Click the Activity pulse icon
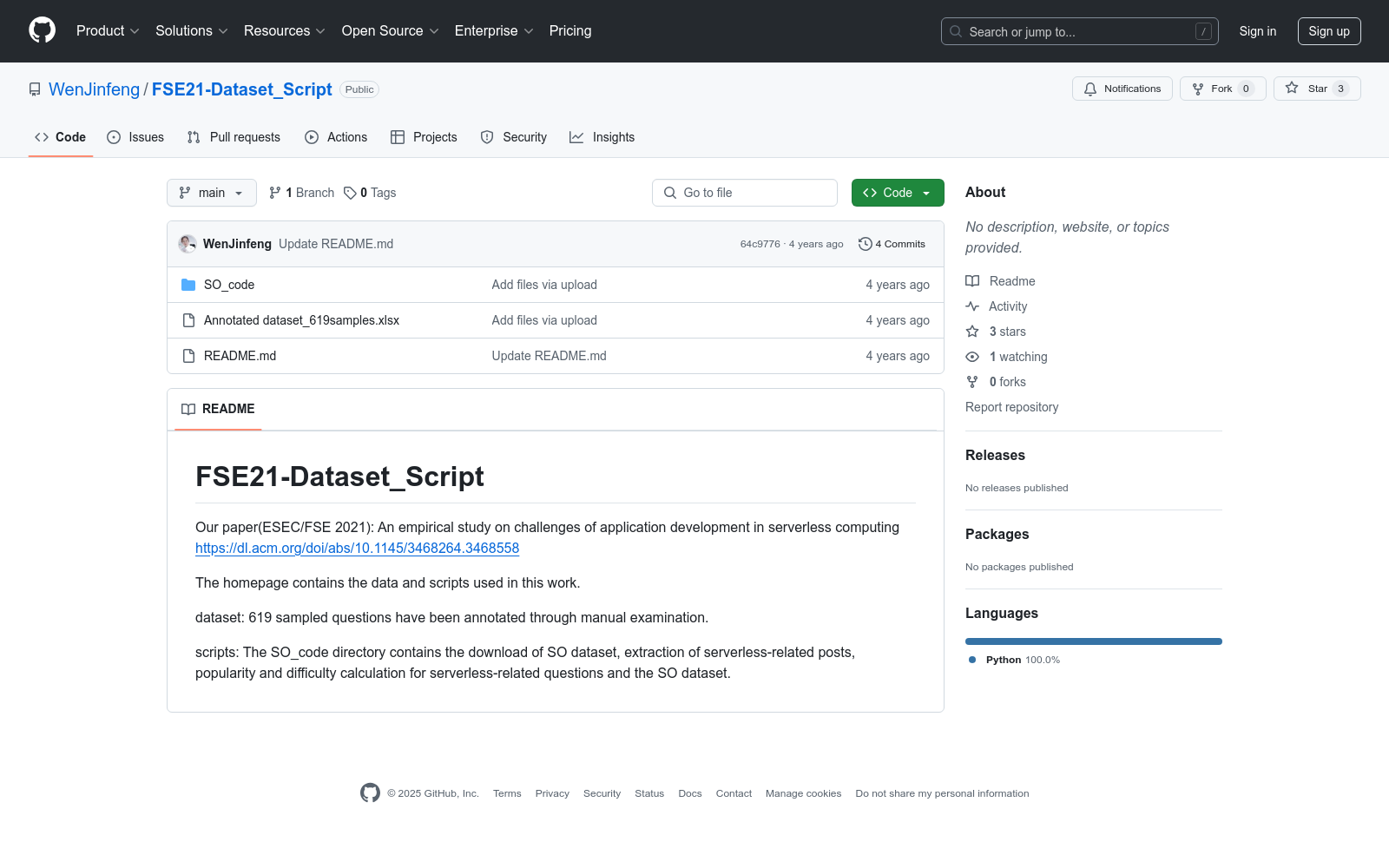 point(972,306)
